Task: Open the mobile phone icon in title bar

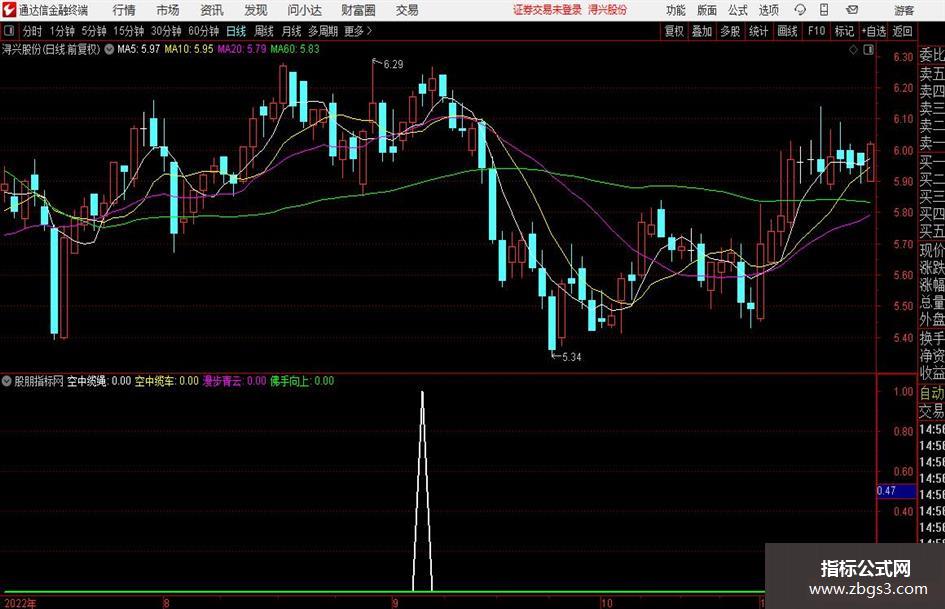Action: pos(824,10)
